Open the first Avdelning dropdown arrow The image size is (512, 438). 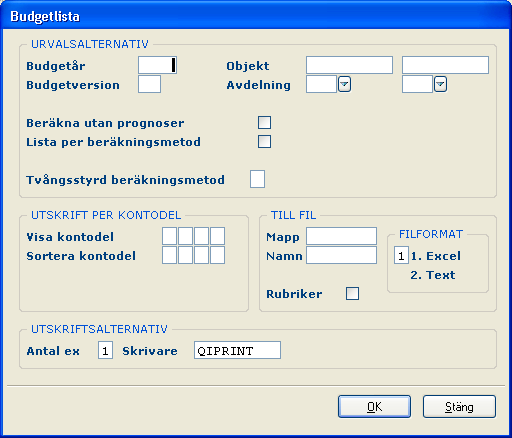click(x=344, y=84)
